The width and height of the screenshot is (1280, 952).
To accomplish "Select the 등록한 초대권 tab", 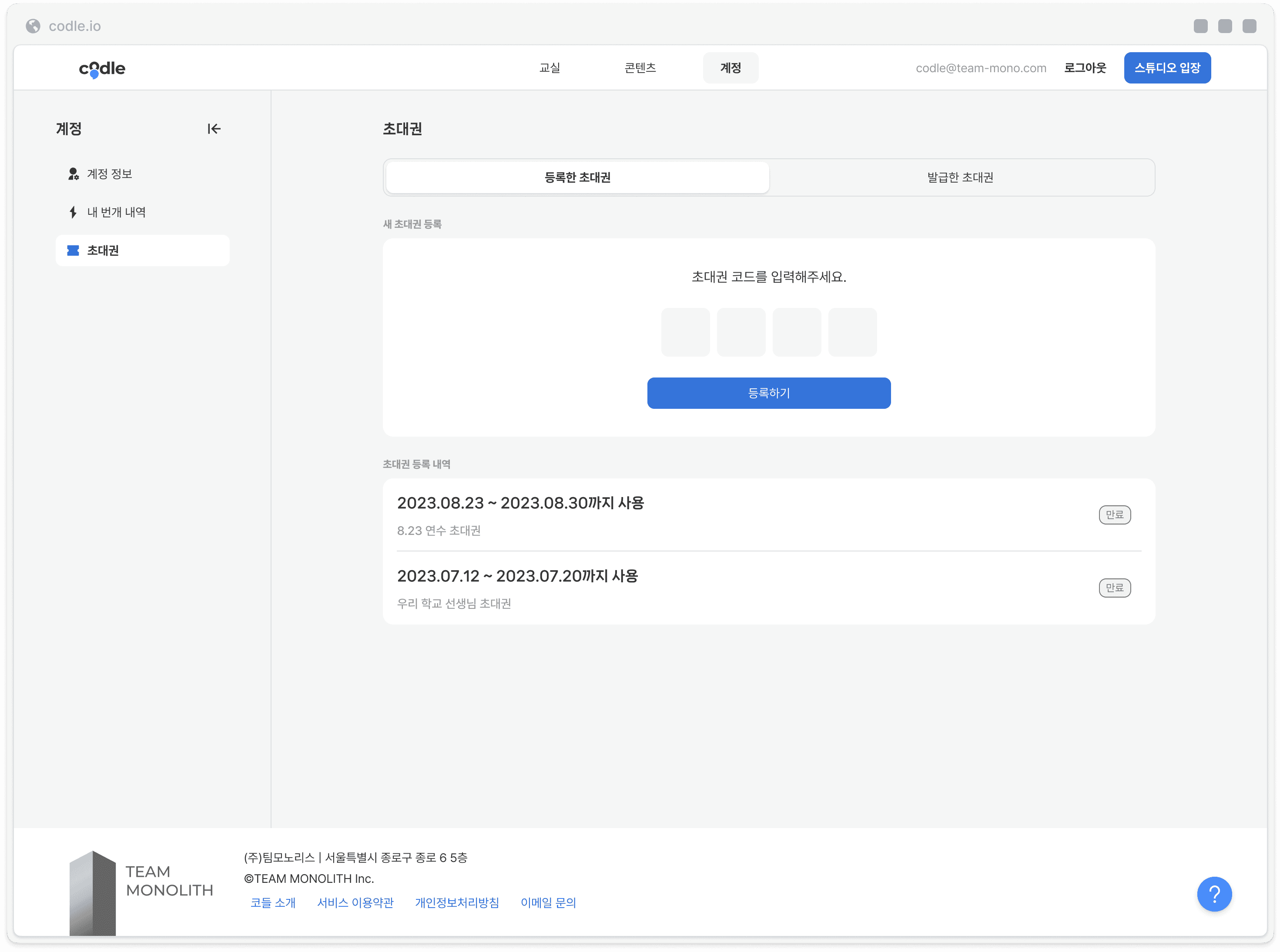I will pyautogui.click(x=577, y=177).
